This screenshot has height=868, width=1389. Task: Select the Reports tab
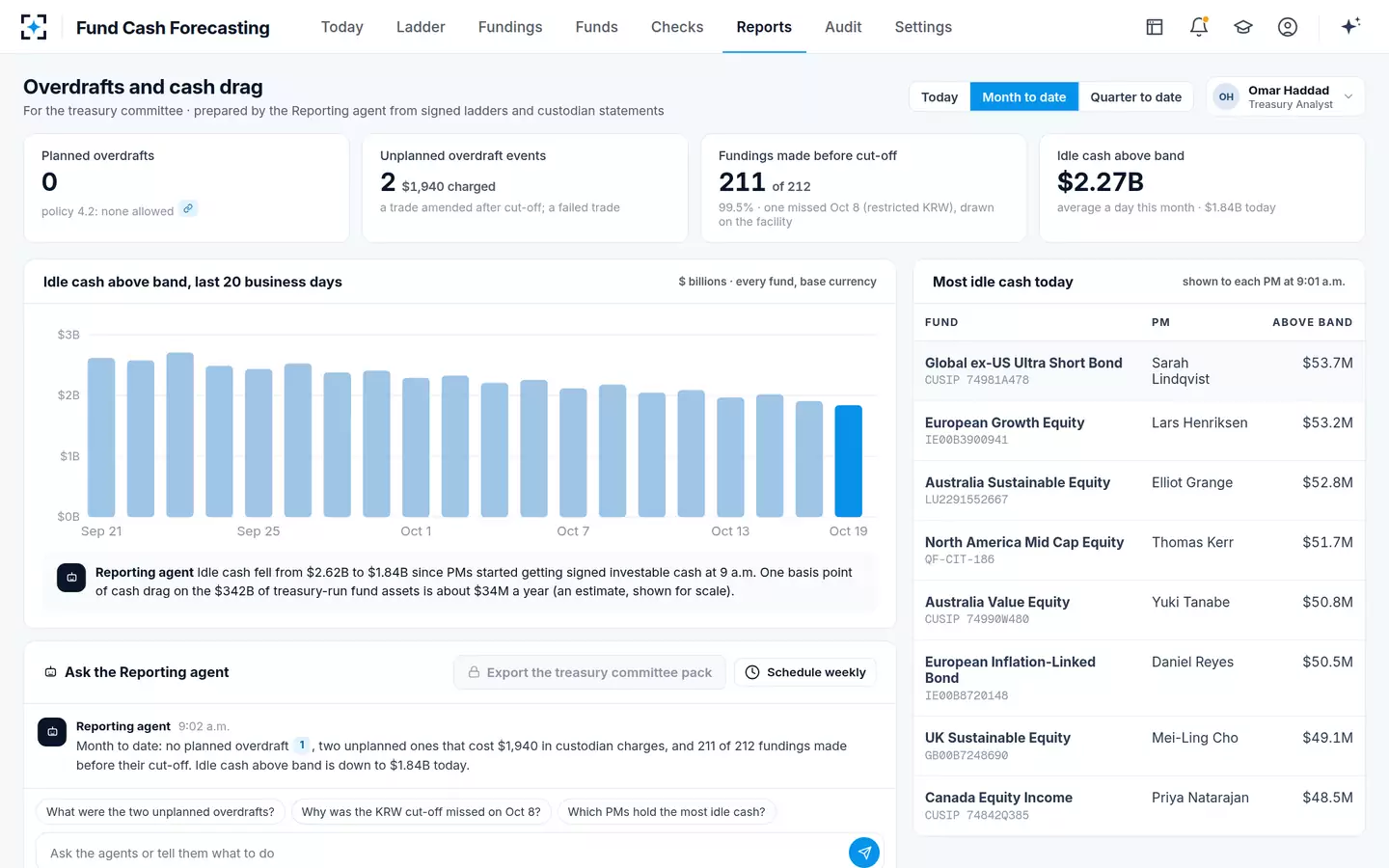[x=764, y=27]
